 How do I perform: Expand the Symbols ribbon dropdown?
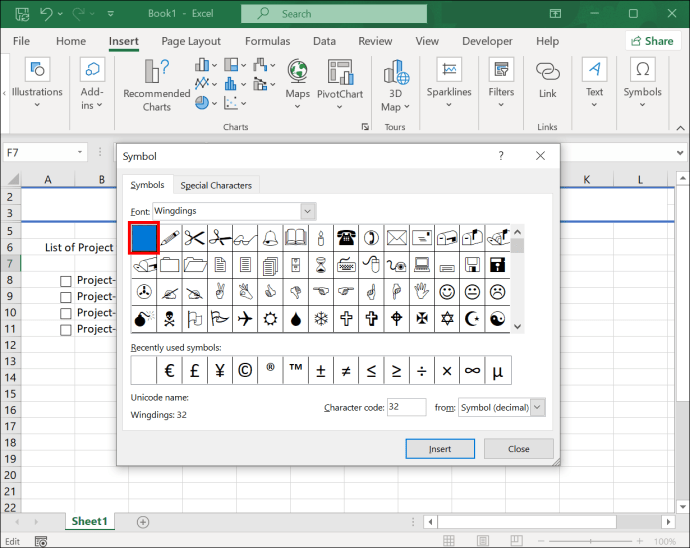click(x=642, y=105)
